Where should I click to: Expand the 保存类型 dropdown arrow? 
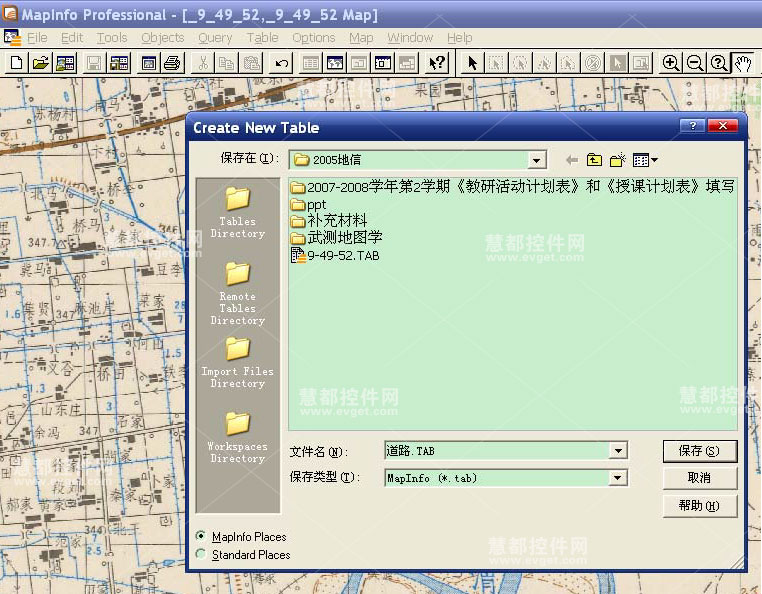click(617, 478)
